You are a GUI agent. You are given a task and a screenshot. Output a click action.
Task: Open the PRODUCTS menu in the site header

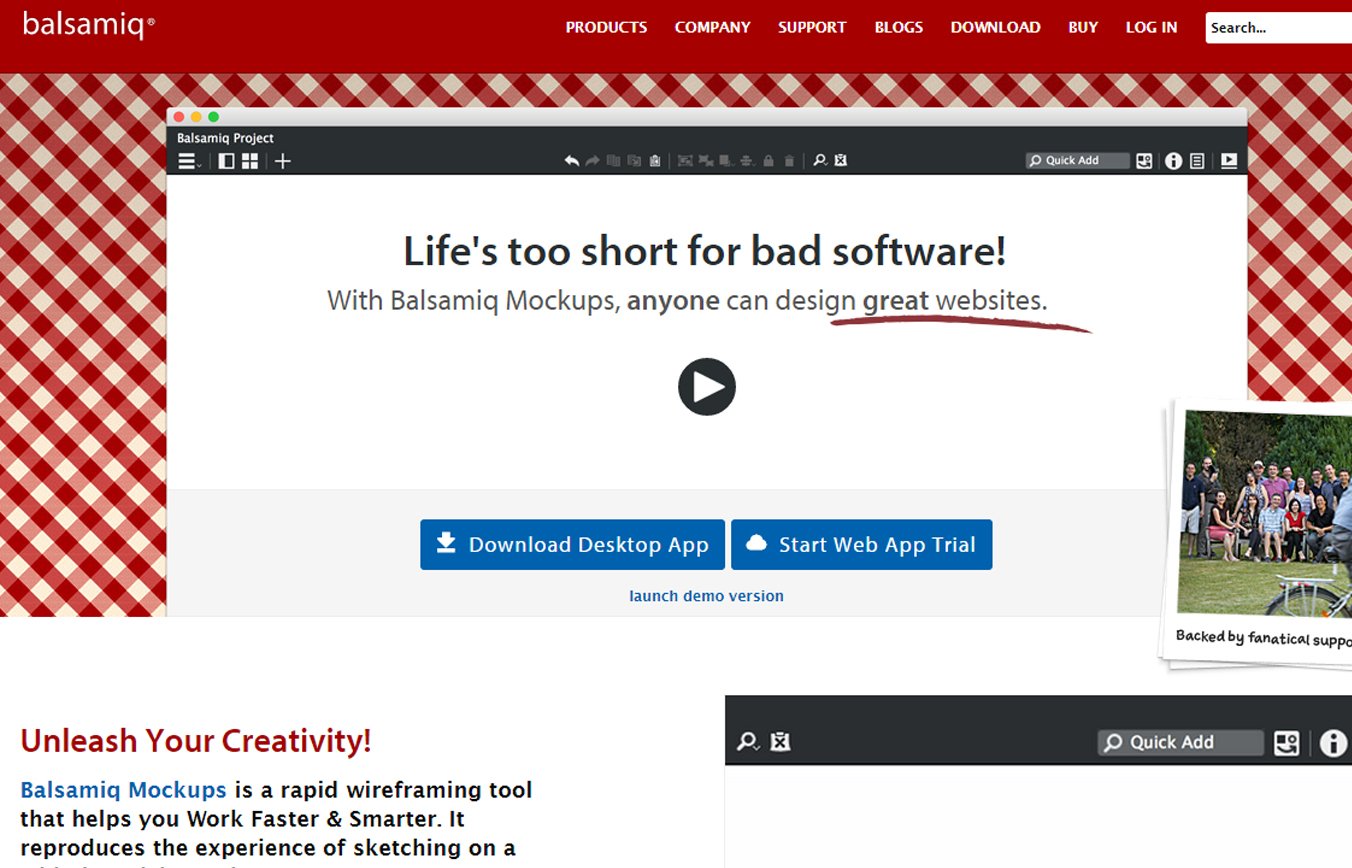[x=606, y=28]
